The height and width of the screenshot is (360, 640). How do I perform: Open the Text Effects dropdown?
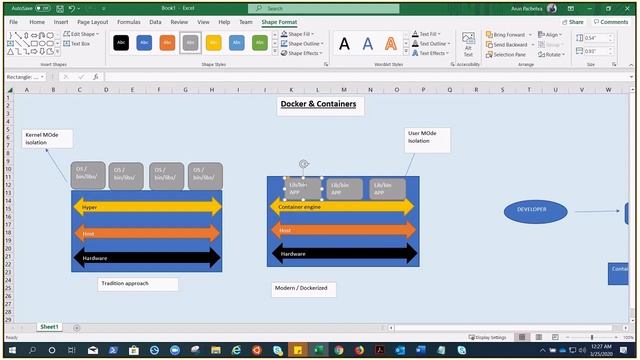430,53
